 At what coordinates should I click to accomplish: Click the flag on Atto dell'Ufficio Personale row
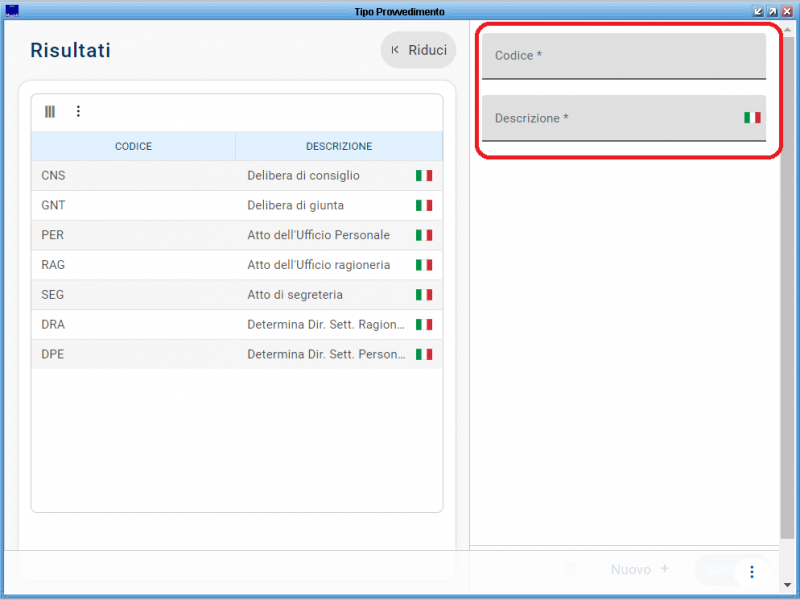tap(424, 235)
